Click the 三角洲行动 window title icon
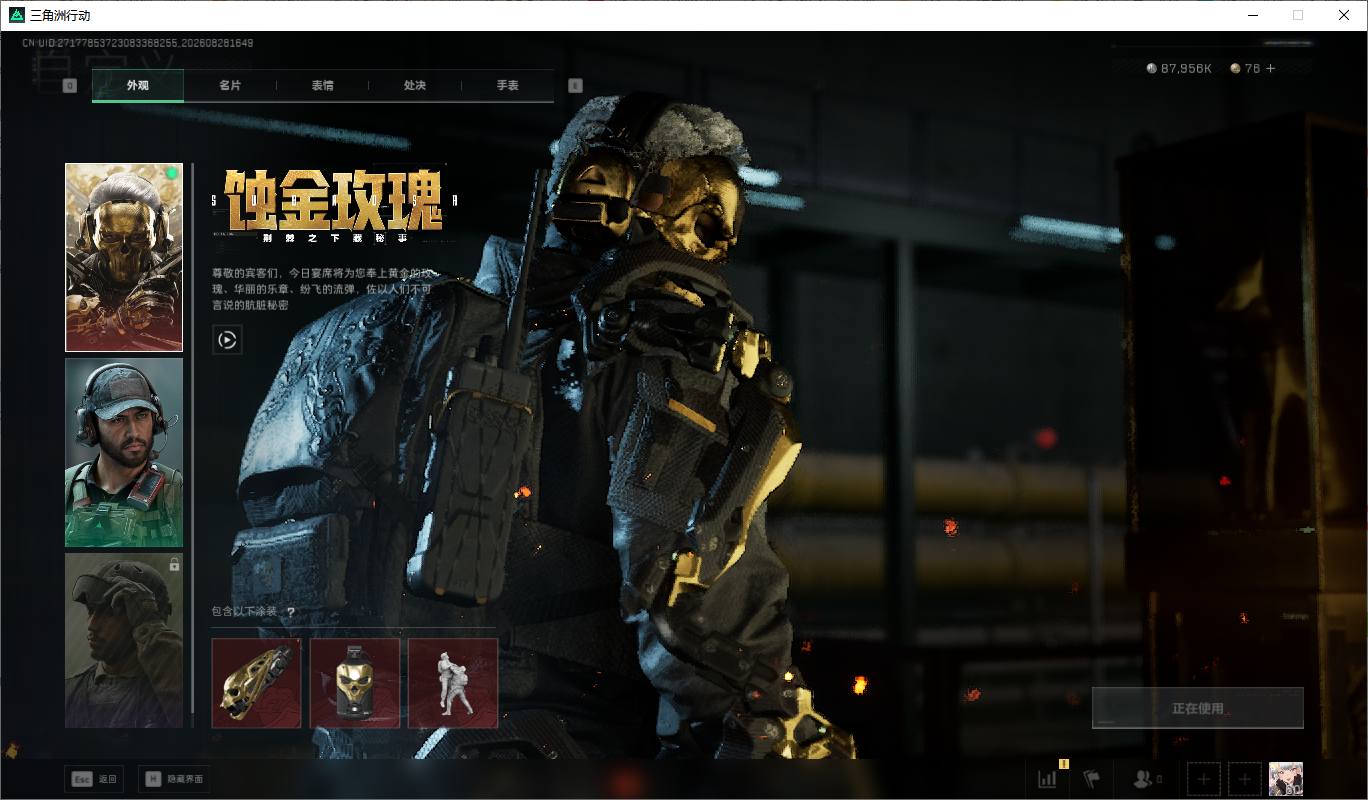 click(17, 15)
